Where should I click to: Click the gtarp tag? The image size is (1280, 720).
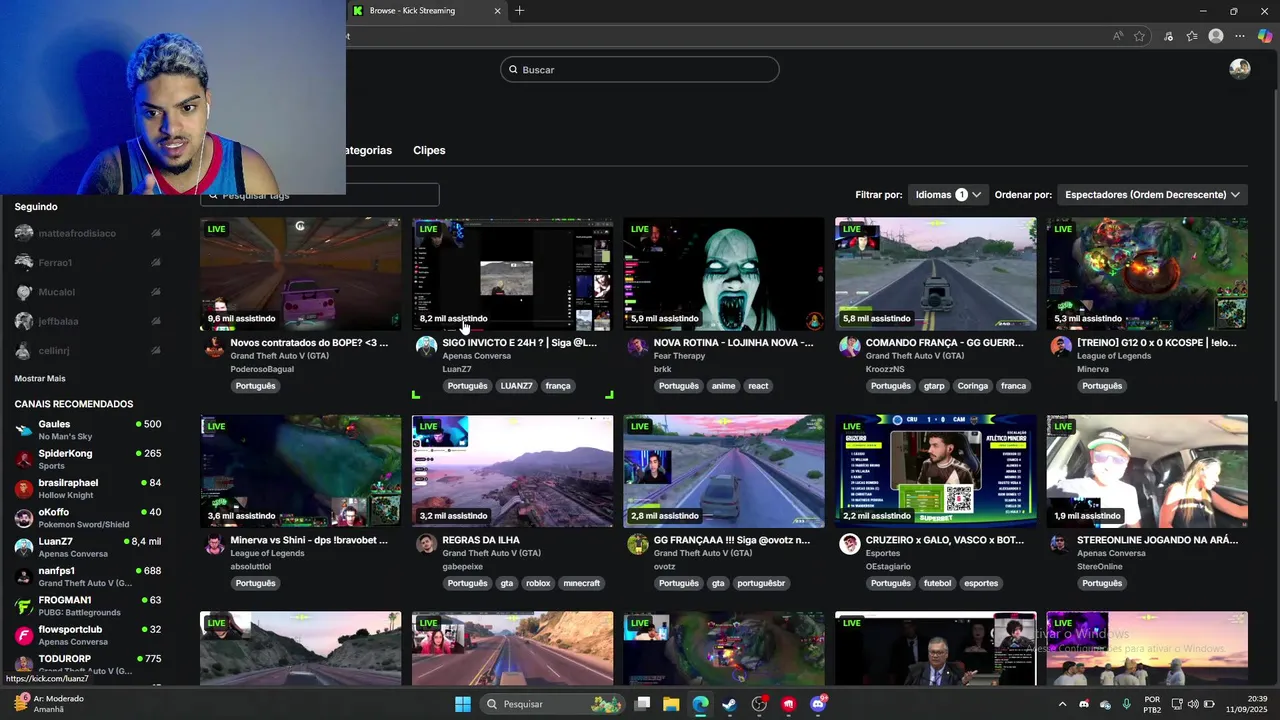pyautogui.click(x=934, y=386)
